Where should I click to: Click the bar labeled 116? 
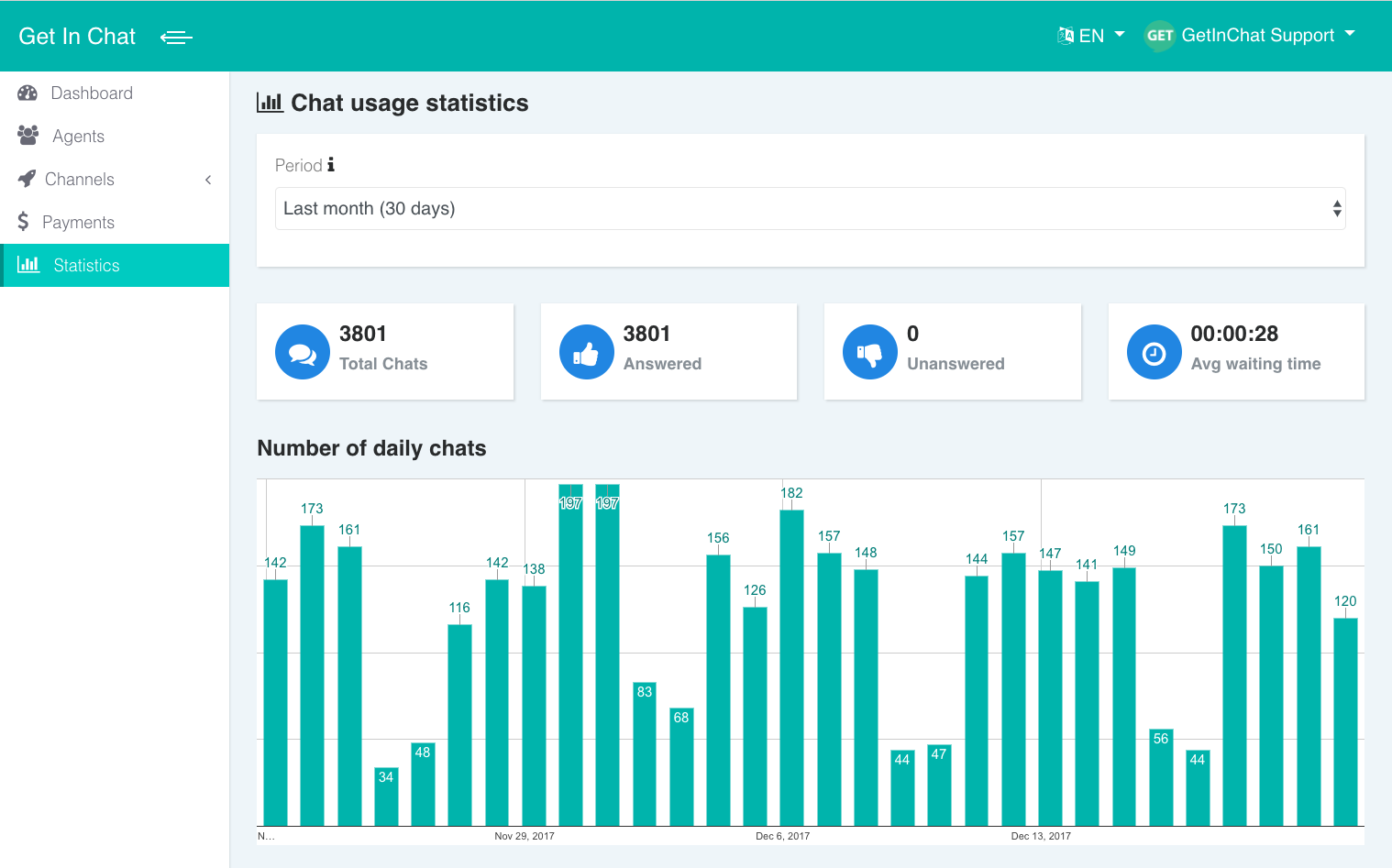tap(459, 725)
